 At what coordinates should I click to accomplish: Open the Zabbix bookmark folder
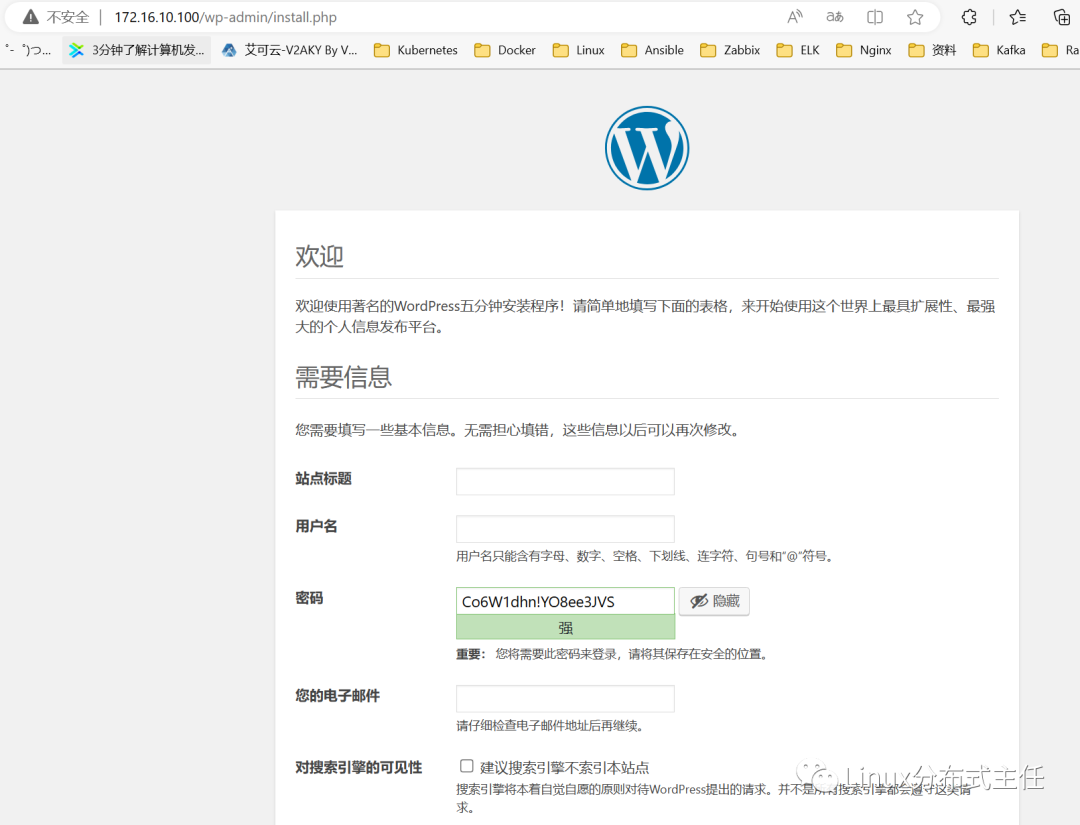pyautogui.click(x=730, y=50)
